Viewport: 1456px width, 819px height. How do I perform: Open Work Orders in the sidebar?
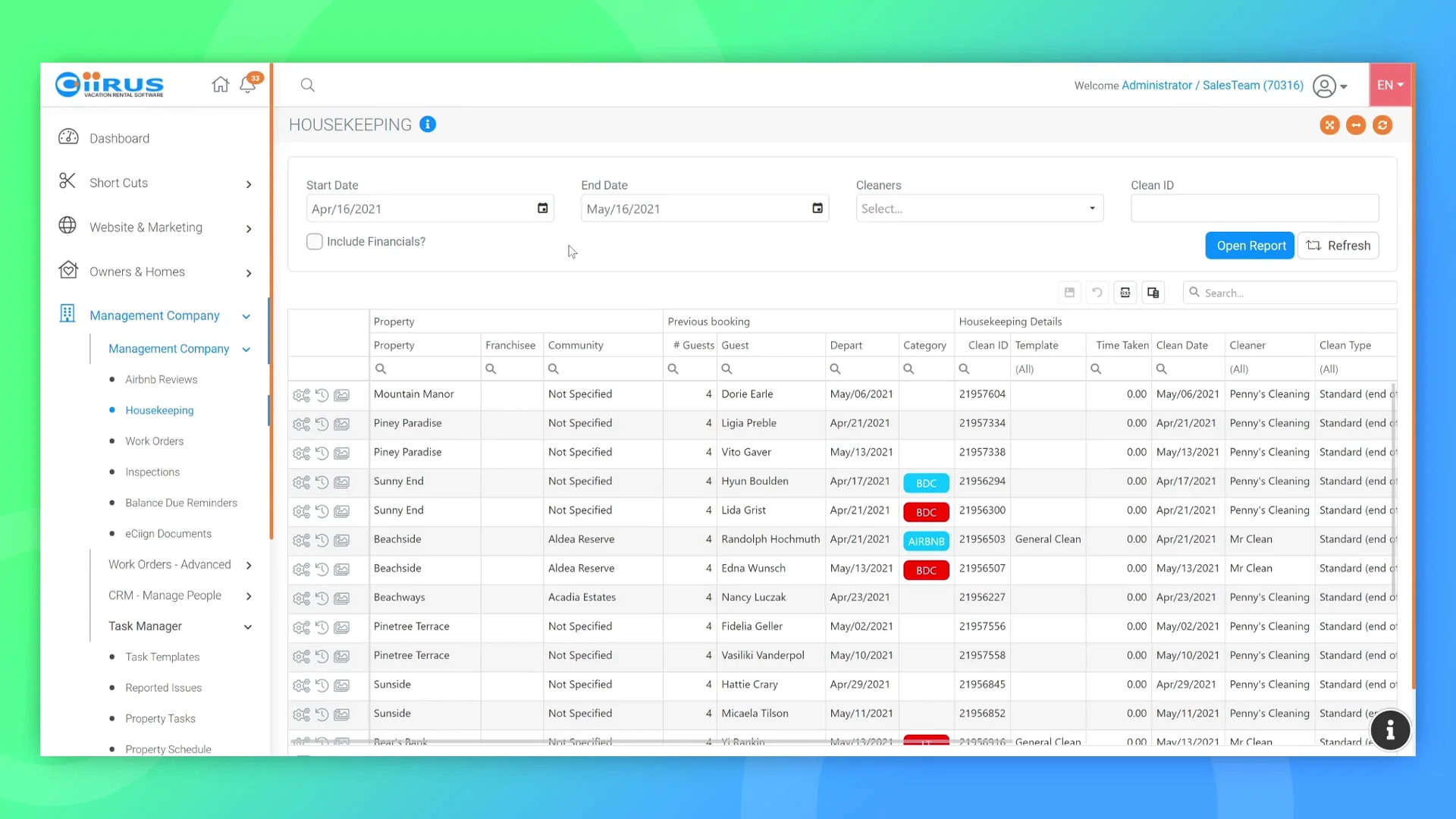(155, 441)
